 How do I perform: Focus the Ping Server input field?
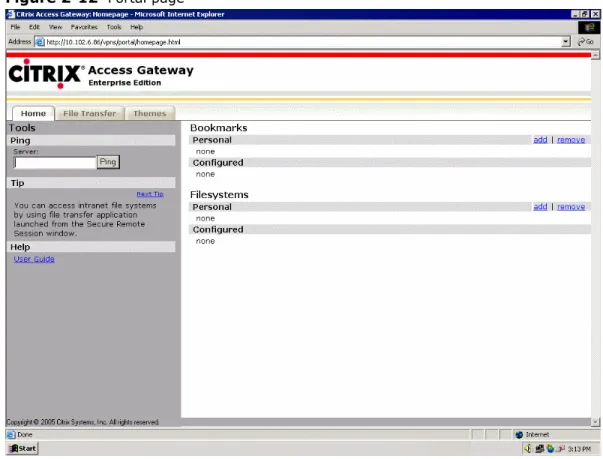pyautogui.click(x=55, y=163)
